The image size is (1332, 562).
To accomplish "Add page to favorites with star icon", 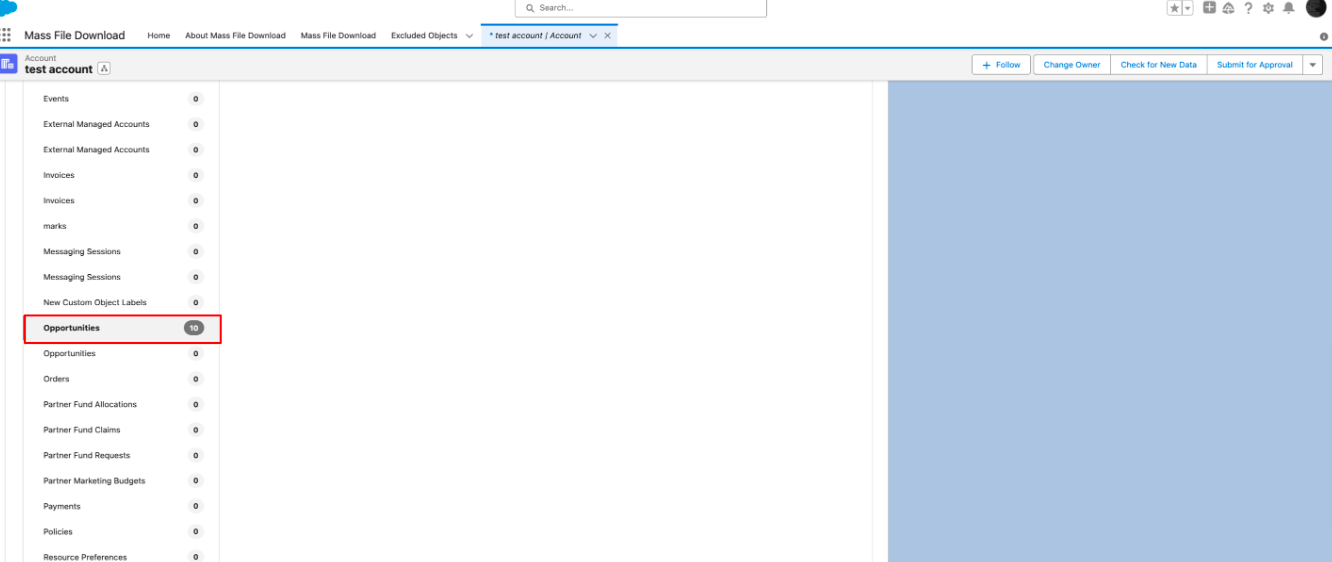I will click(1174, 8).
